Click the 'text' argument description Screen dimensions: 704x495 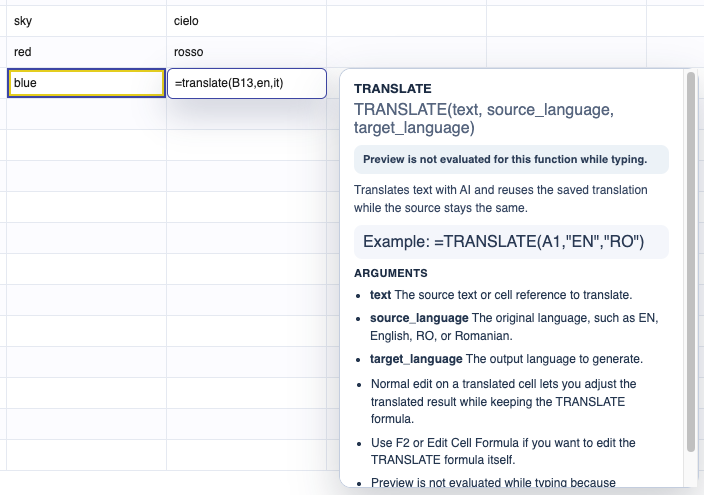501,295
